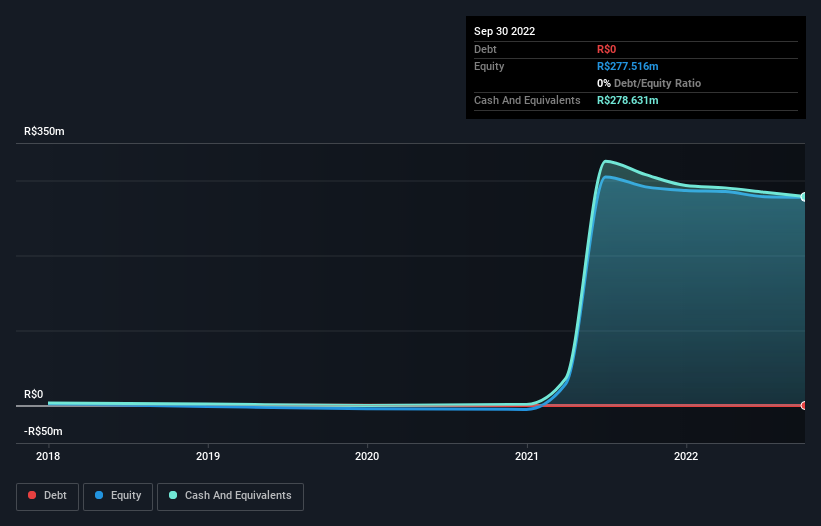This screenshot has width=821, height=526.
Task: Click the Cash And Equivalents endpoint marker
Action: [804, 197]
